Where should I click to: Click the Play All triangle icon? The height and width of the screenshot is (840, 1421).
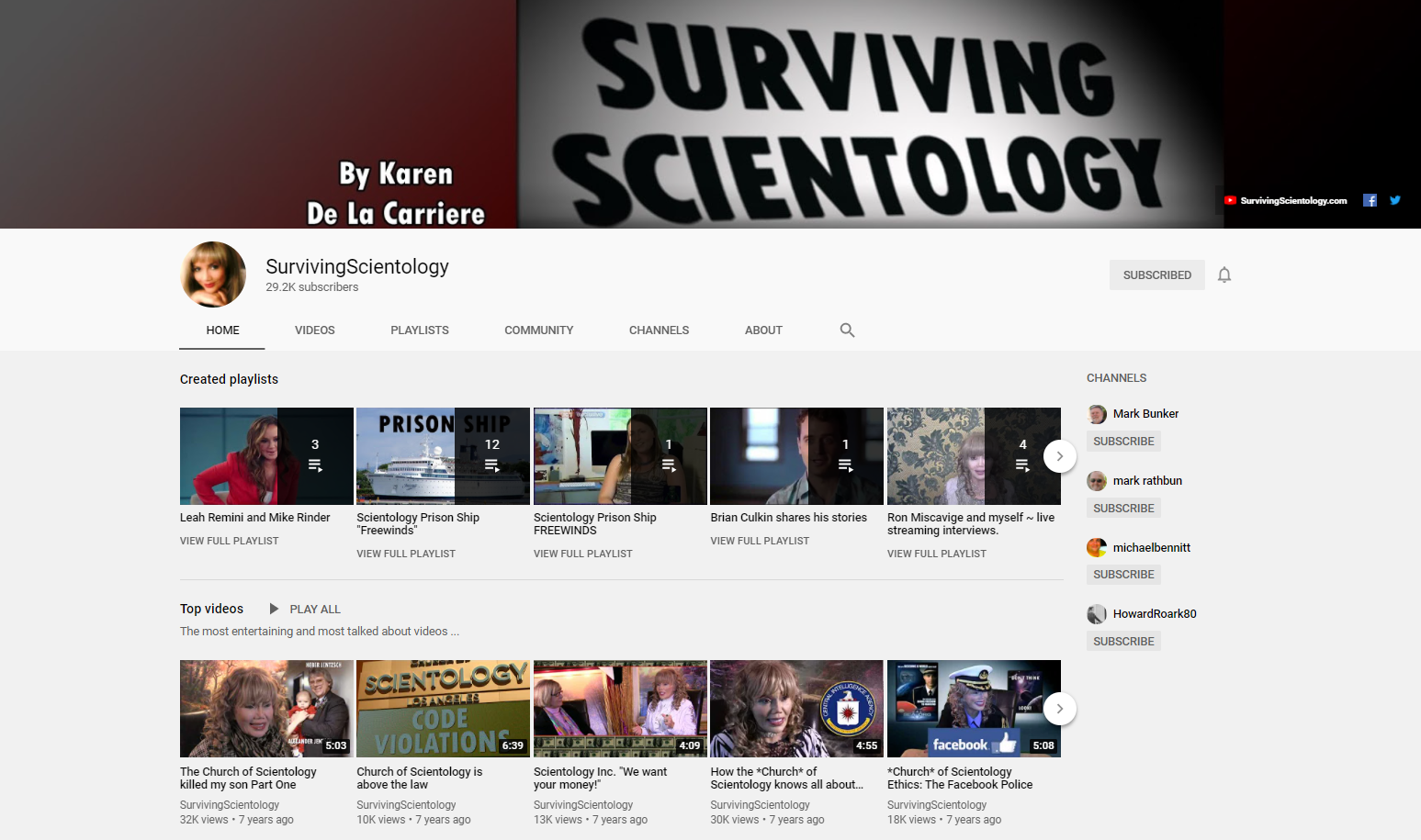(x=274, y=609)
